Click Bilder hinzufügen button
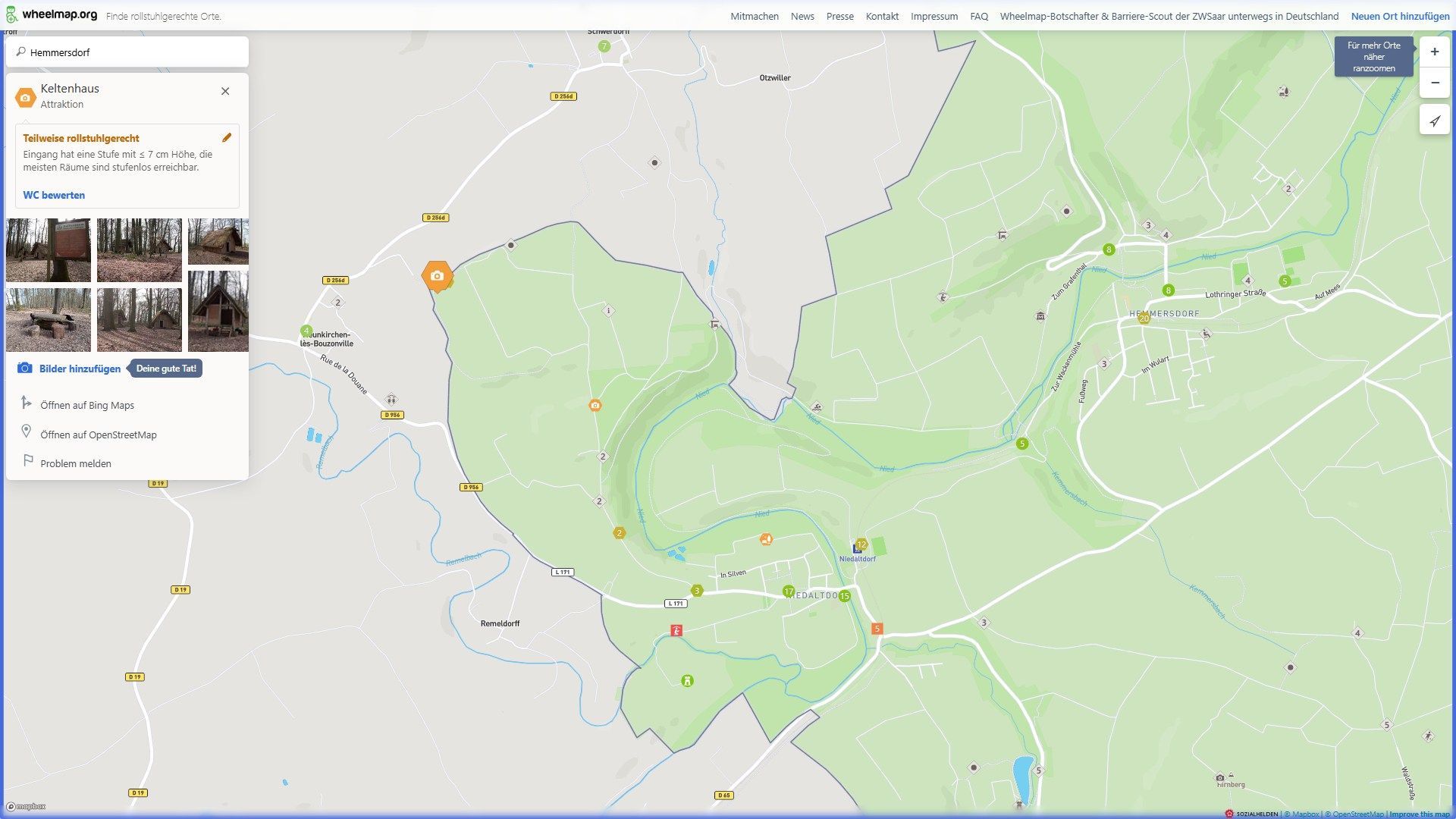 click(80, 369)
